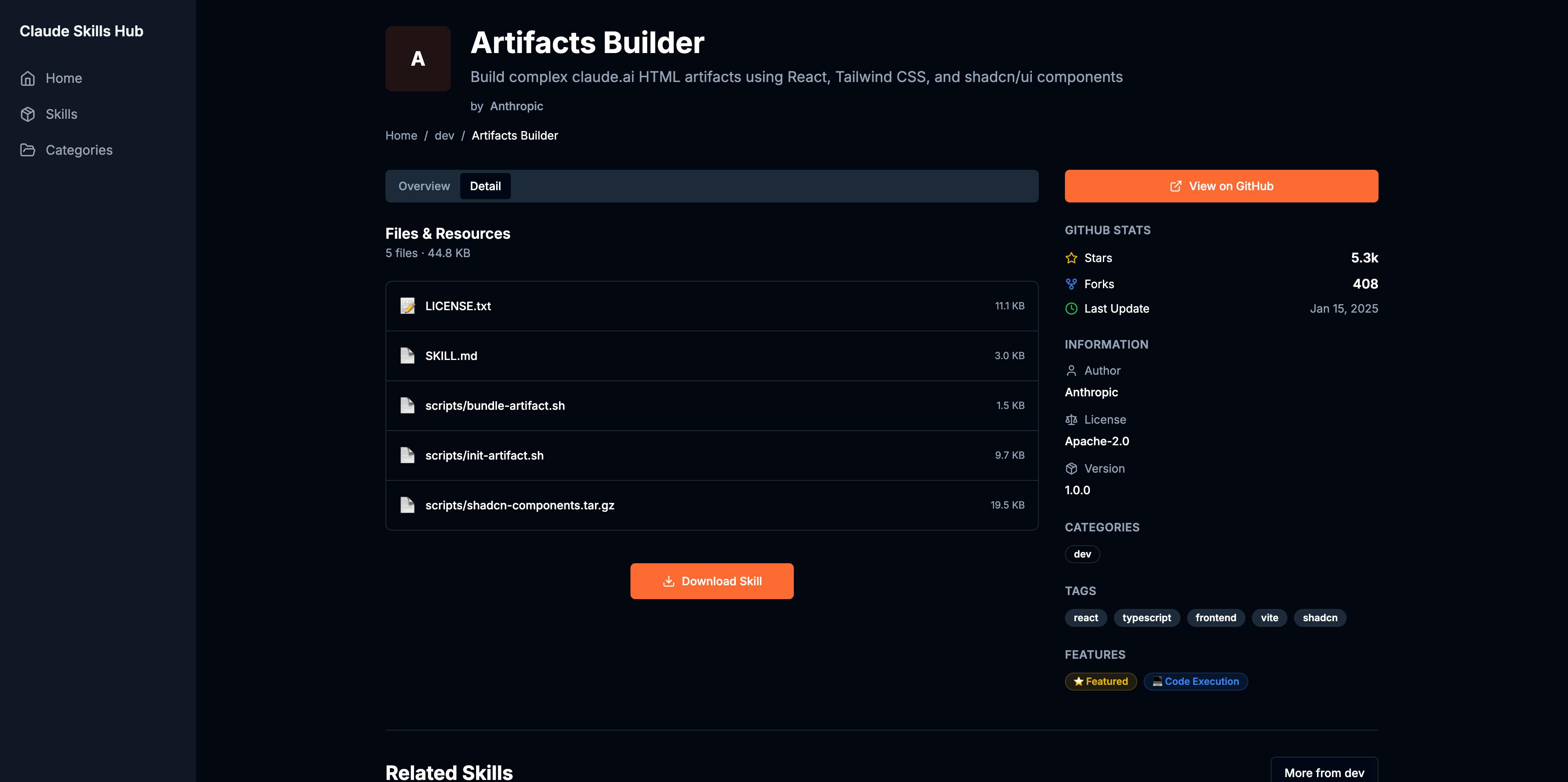Screen dimensions: 1568x782
Task: Click the LICENSE.txt notepad file icon
Action: pyautogui.click(x=407, y=306)
